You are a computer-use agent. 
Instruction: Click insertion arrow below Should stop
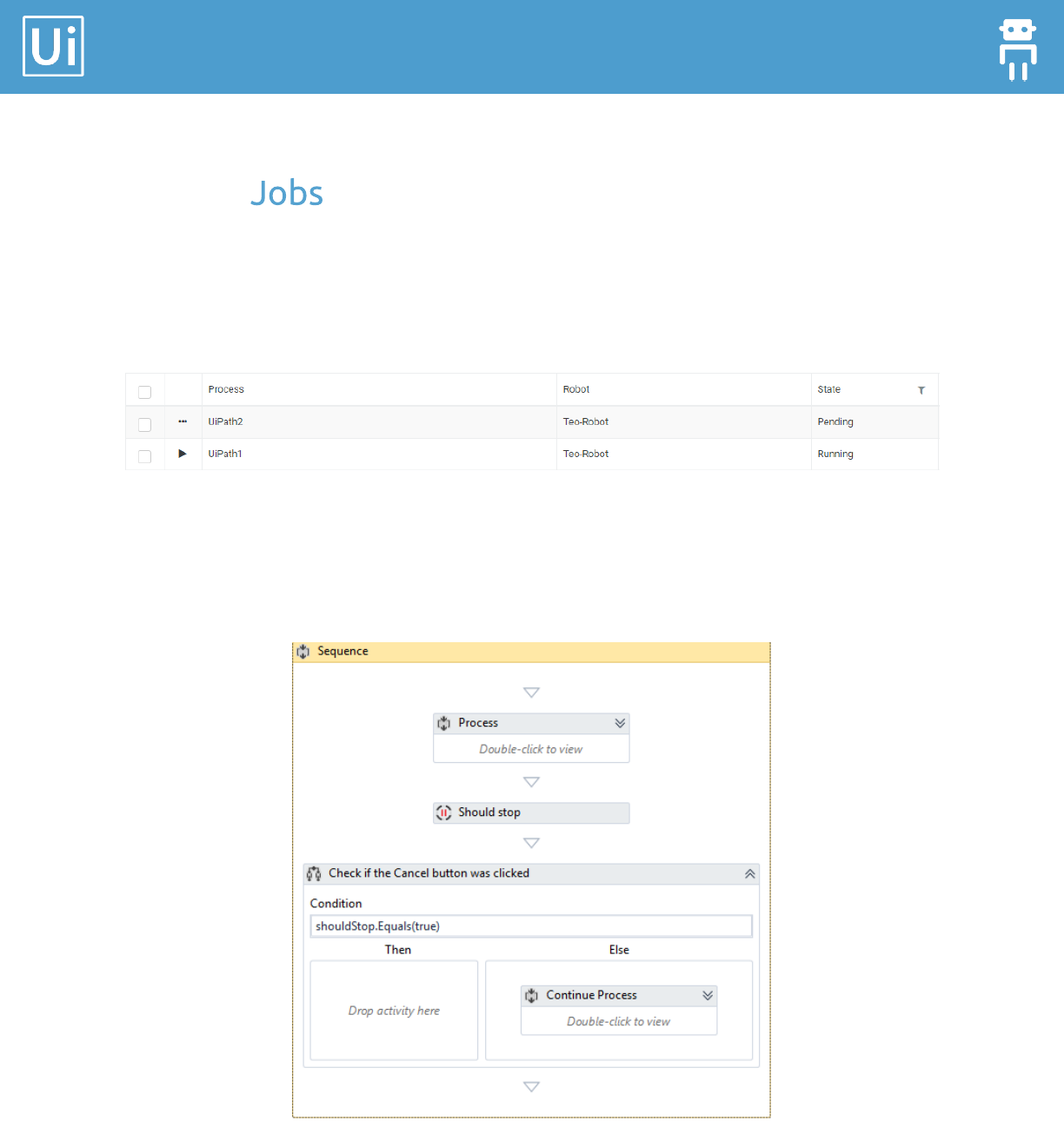[531, 843]
